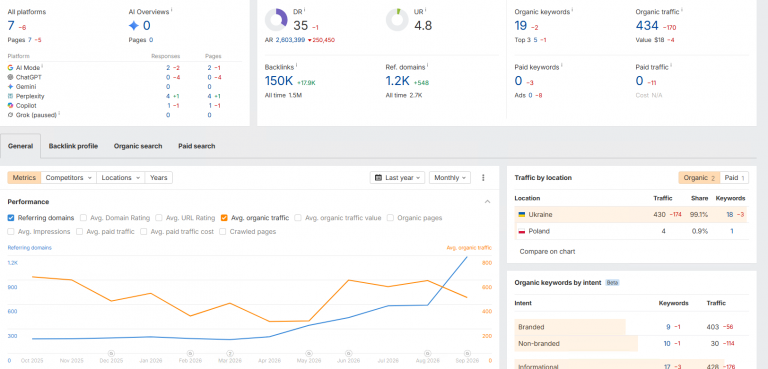Enable the Avg. paid traffic checkbox
The image size is (768, 369).
coord(79,232)
